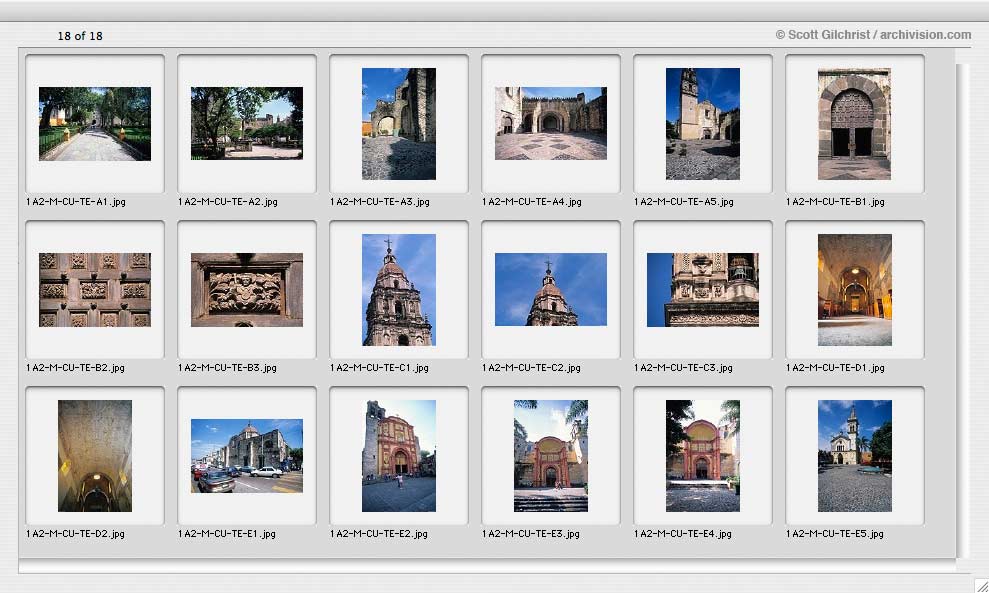Open bell tower thumbnail 1A2-M-CU-TE-C1.jpg
Viewport: 989px width, 593px height.
(x=399, y=290)
